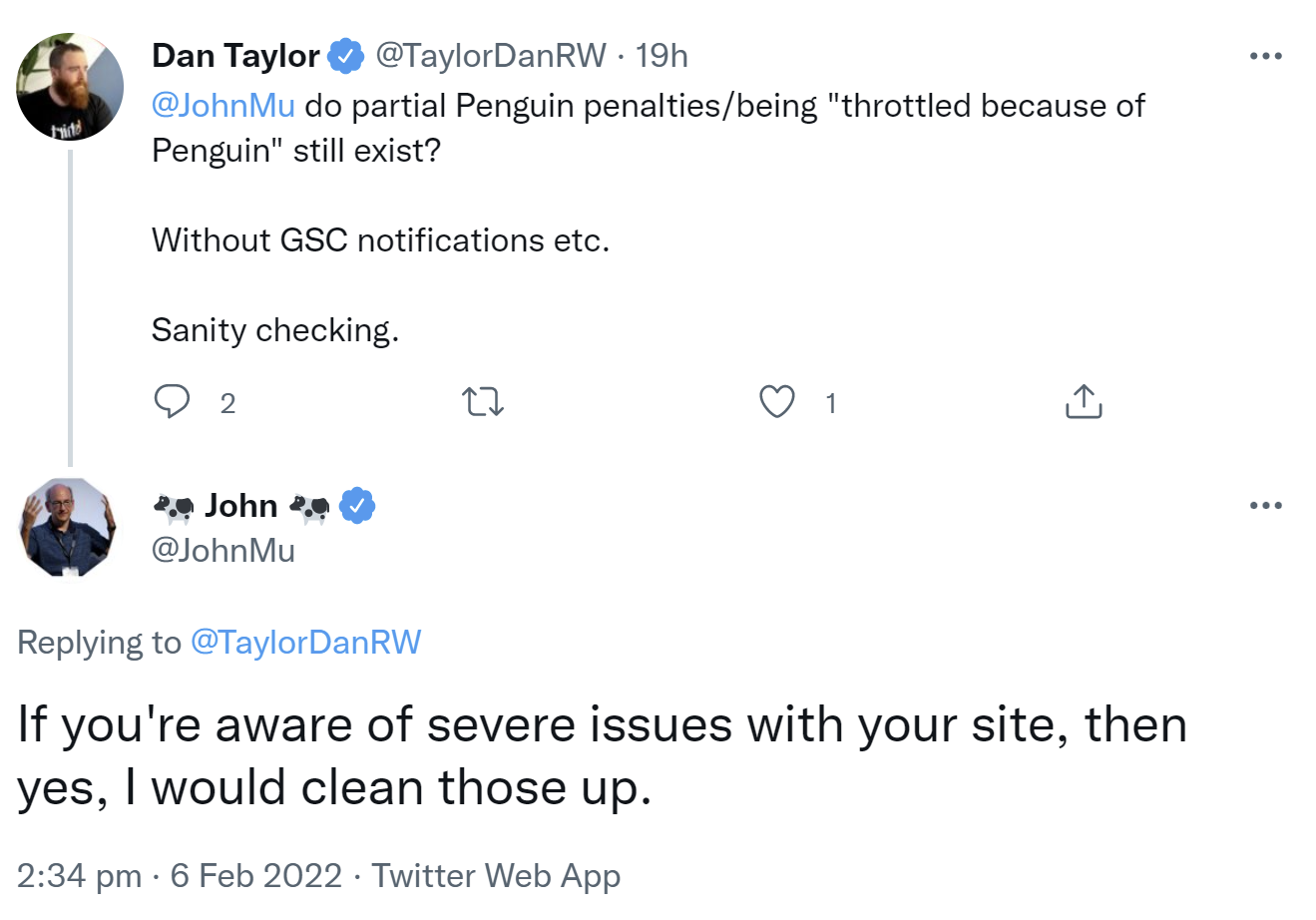
Task: Open the more options on Dan Taylor's tweet
Action: pyautogui.click(x=1265, y=56)
